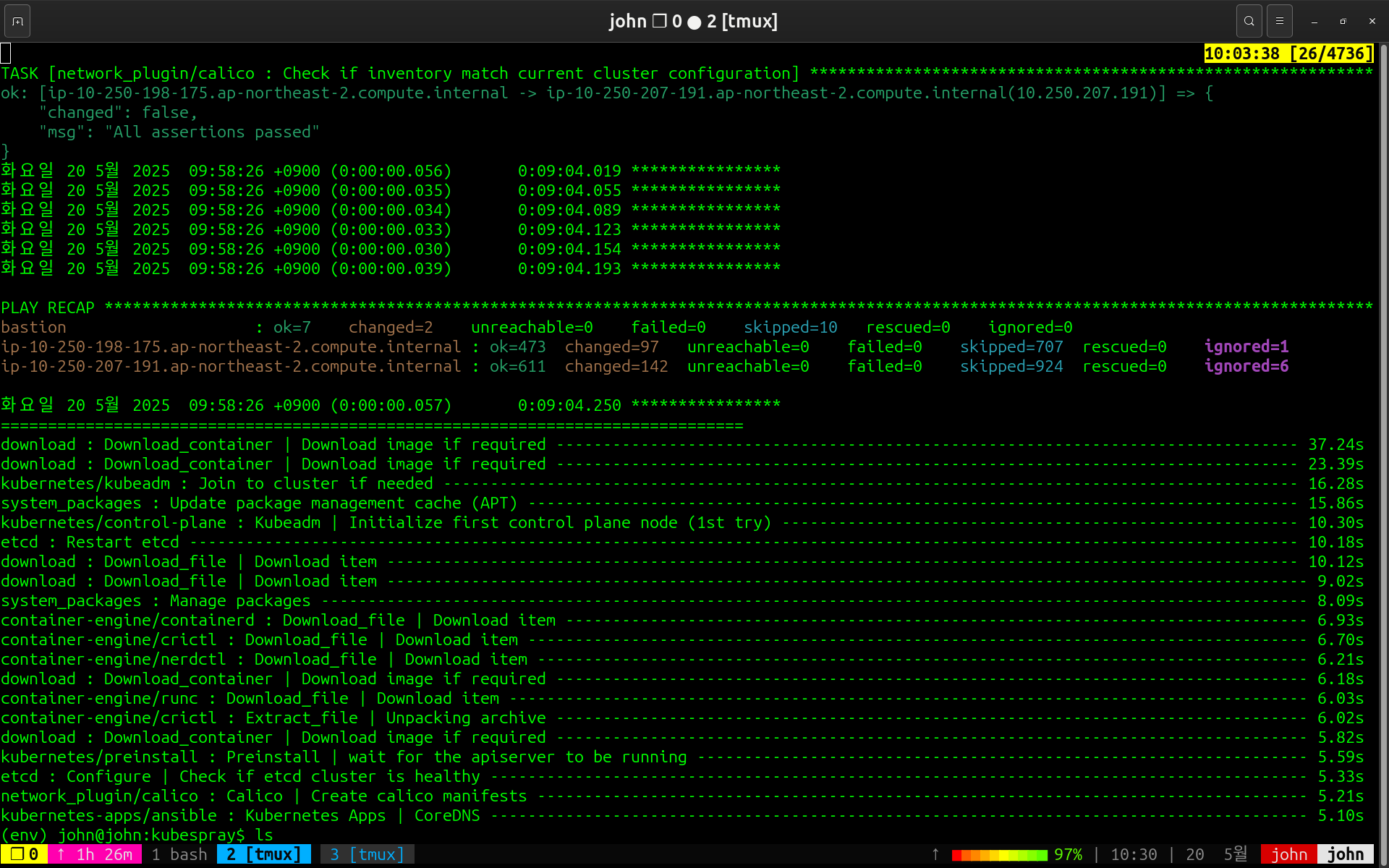The width and height of the screenshot is (1389, 868).
Task: Click the battery gradient bar
Action: pyautogui.click(x=998, y=855)
